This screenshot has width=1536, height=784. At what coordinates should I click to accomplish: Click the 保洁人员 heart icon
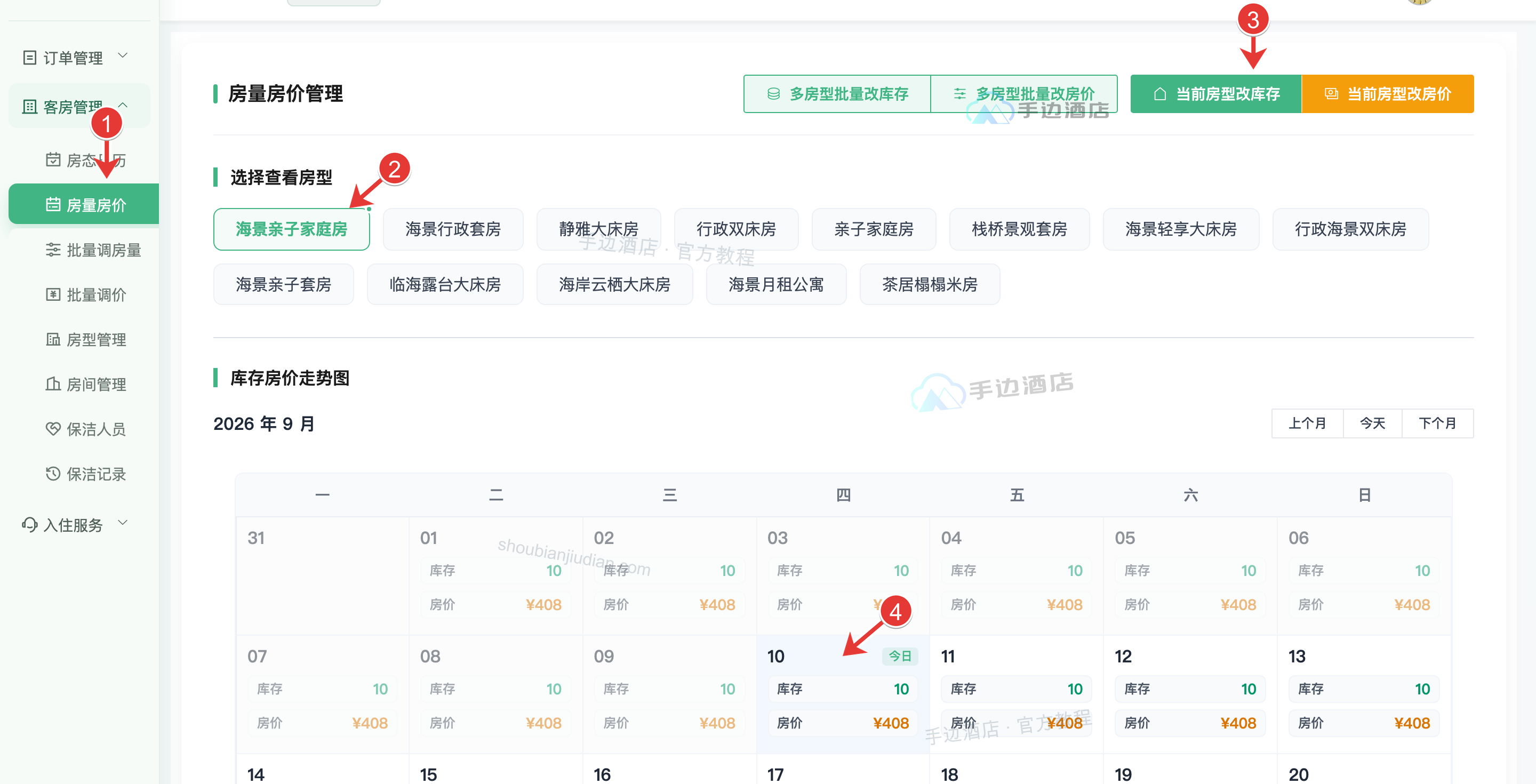coord(53,429)
